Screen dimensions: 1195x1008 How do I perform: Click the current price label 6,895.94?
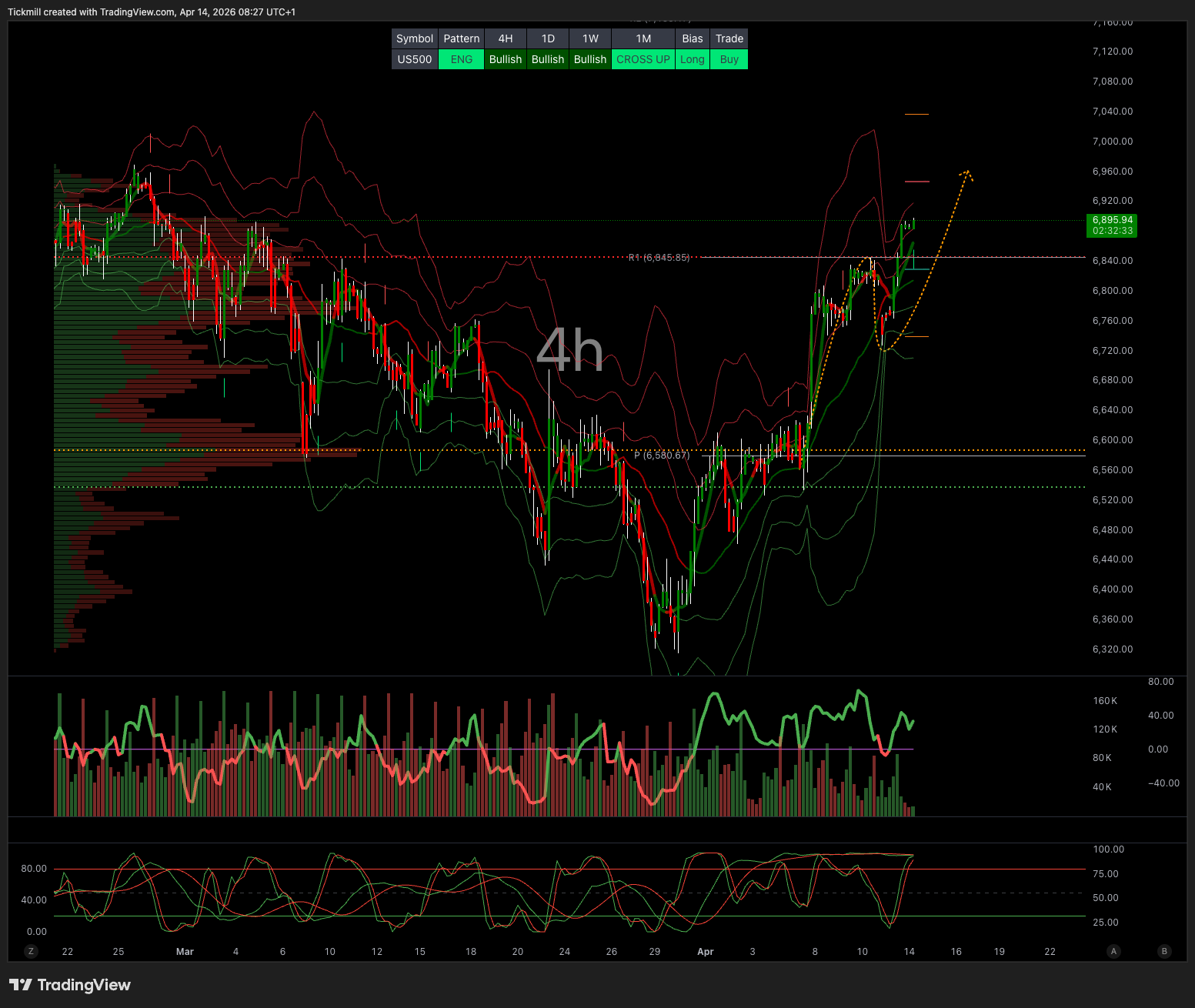[1111, 225]
